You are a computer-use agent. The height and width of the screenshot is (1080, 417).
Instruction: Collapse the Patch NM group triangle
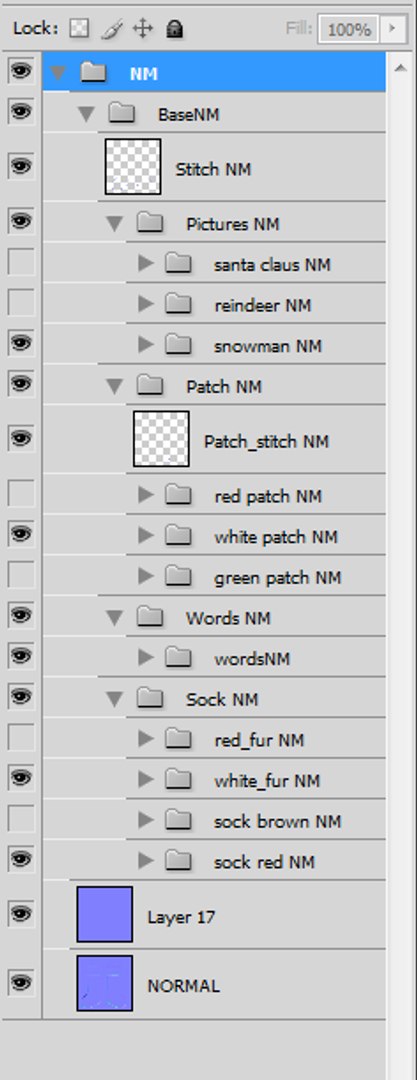(114, 386)
